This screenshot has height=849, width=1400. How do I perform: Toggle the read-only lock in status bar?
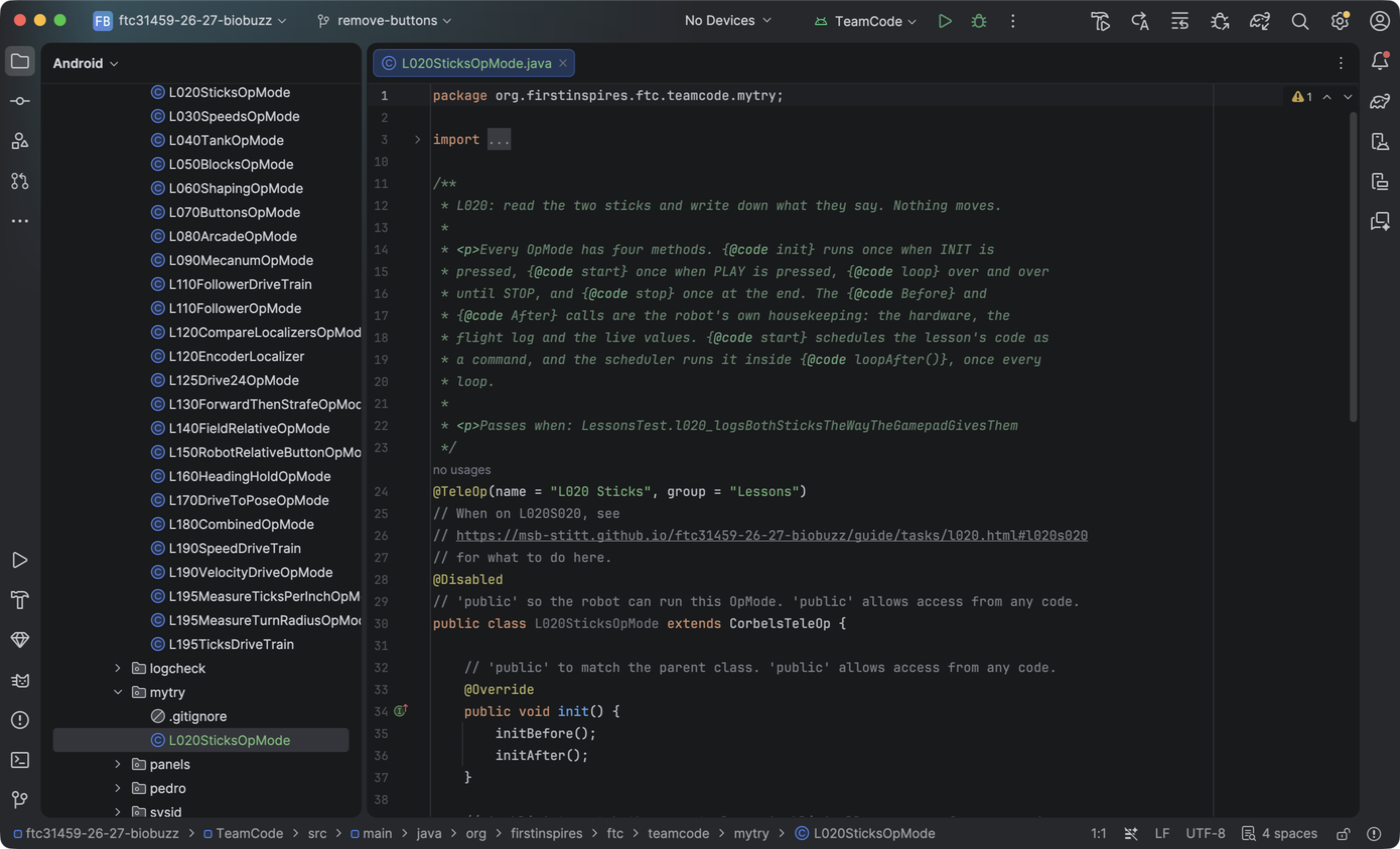pyautogui.click(x=1344, y=833)
